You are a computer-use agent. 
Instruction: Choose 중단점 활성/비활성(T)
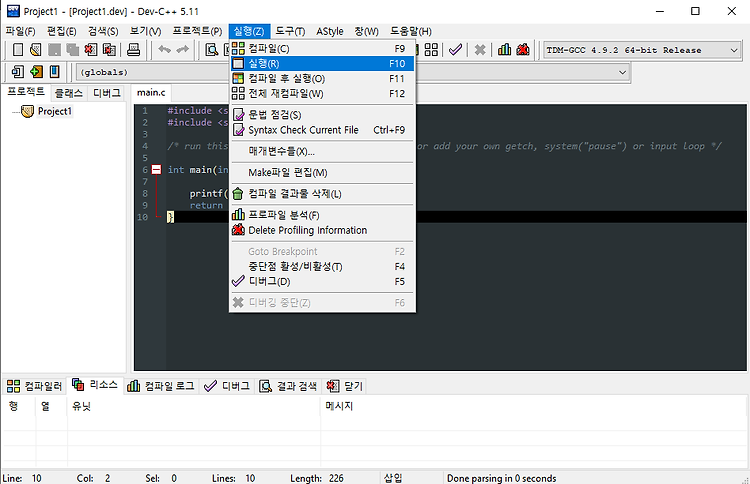tap(322, 266)
